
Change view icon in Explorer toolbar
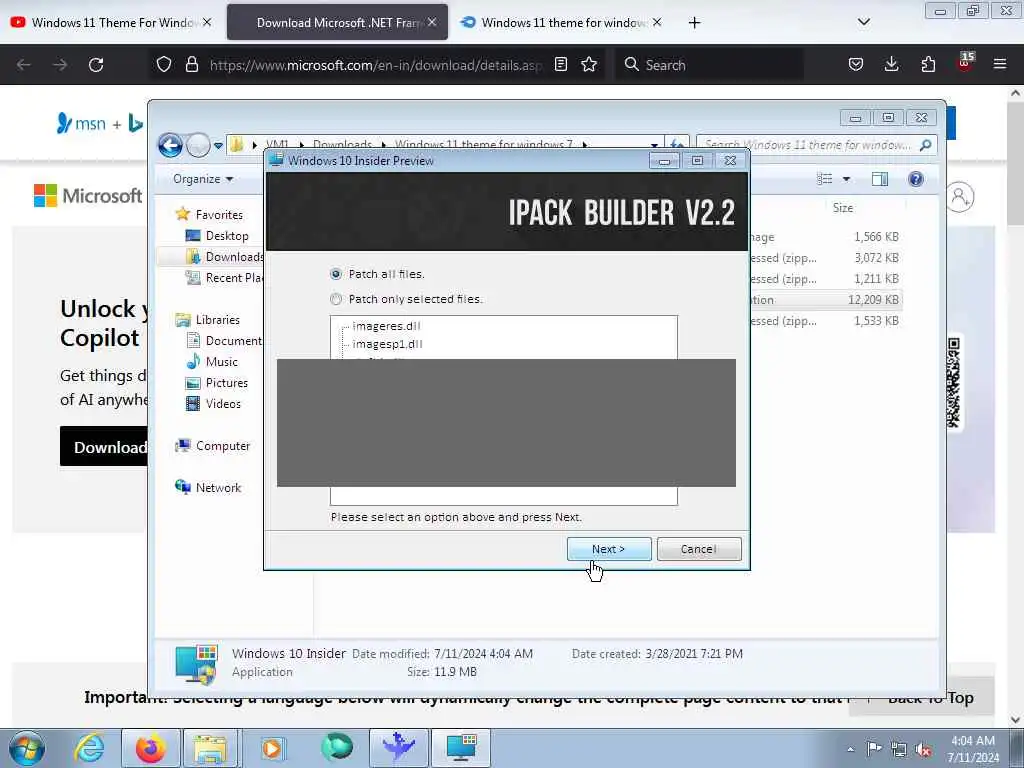tap(825, 179)
